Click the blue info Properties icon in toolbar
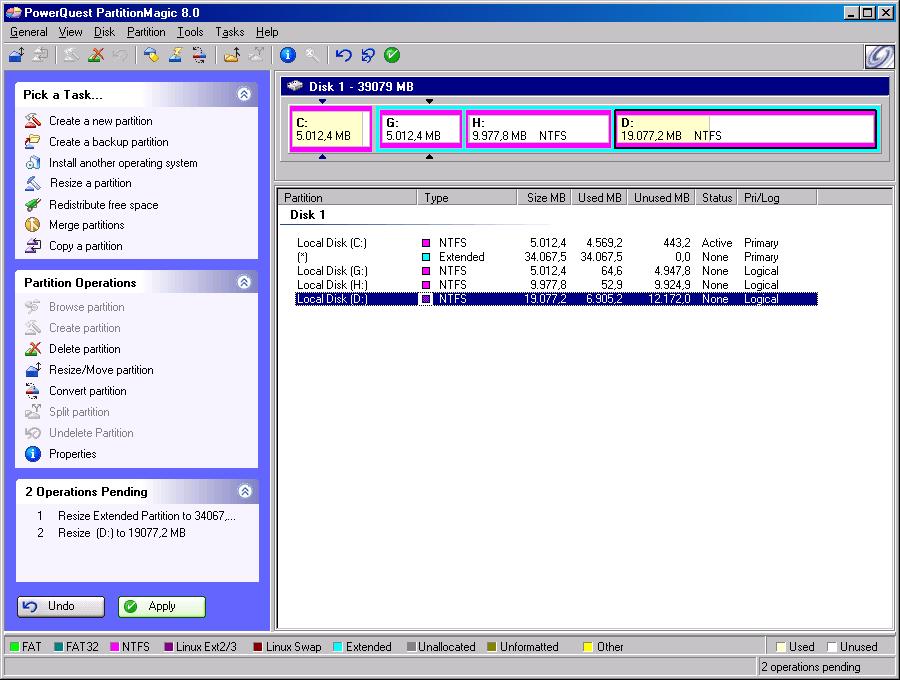Image resolution: width=900 pixels, height=680 pixels. (288, 55)
